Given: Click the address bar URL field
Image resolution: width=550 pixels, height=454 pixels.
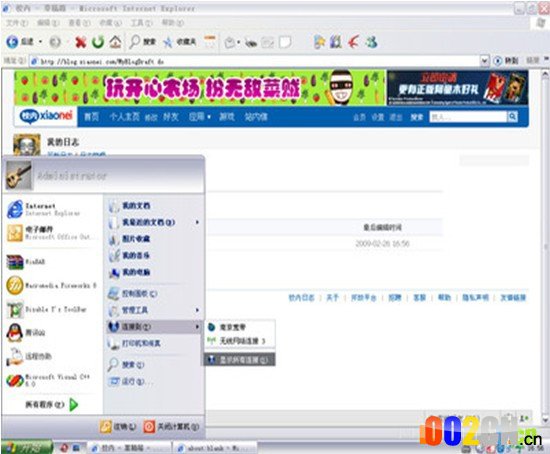Looking at the screenshot, I should pyautogui.click(x=255, y=61).
